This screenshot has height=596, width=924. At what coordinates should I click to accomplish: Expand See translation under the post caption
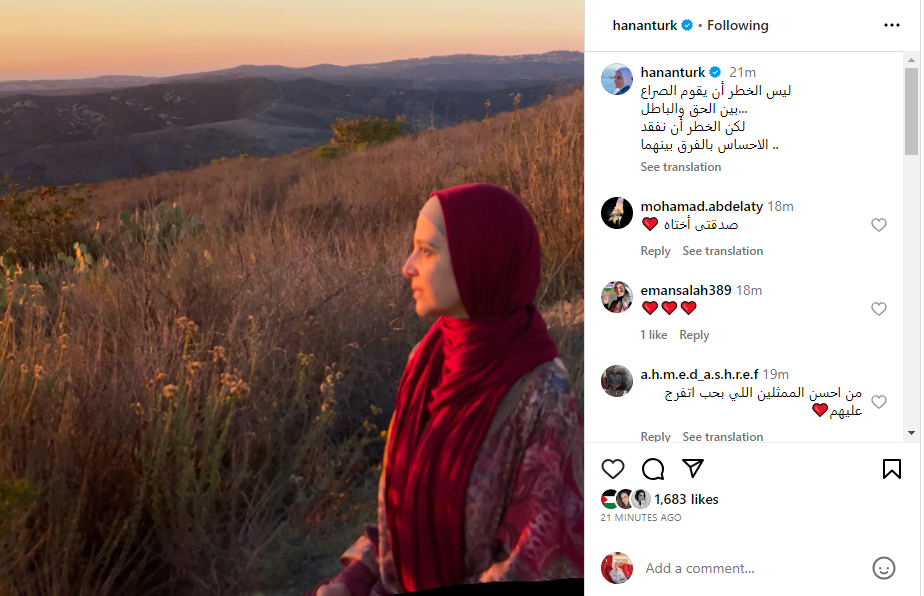pos(681,167)
